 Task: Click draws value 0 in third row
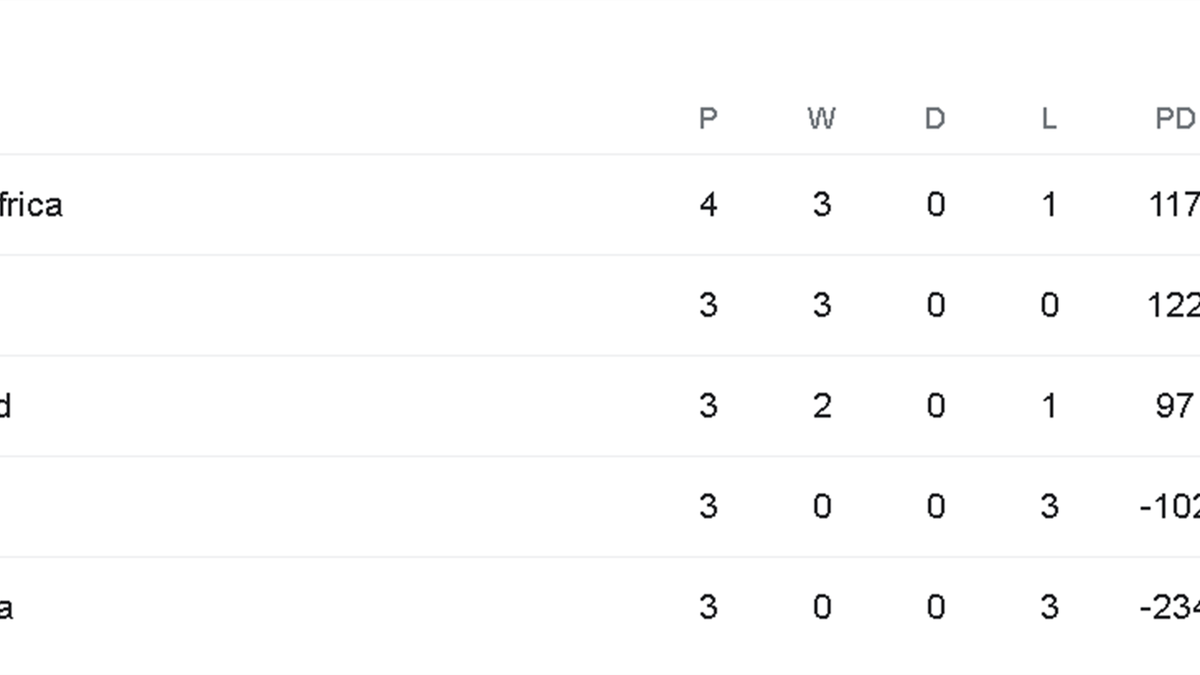tap(934, 406)
